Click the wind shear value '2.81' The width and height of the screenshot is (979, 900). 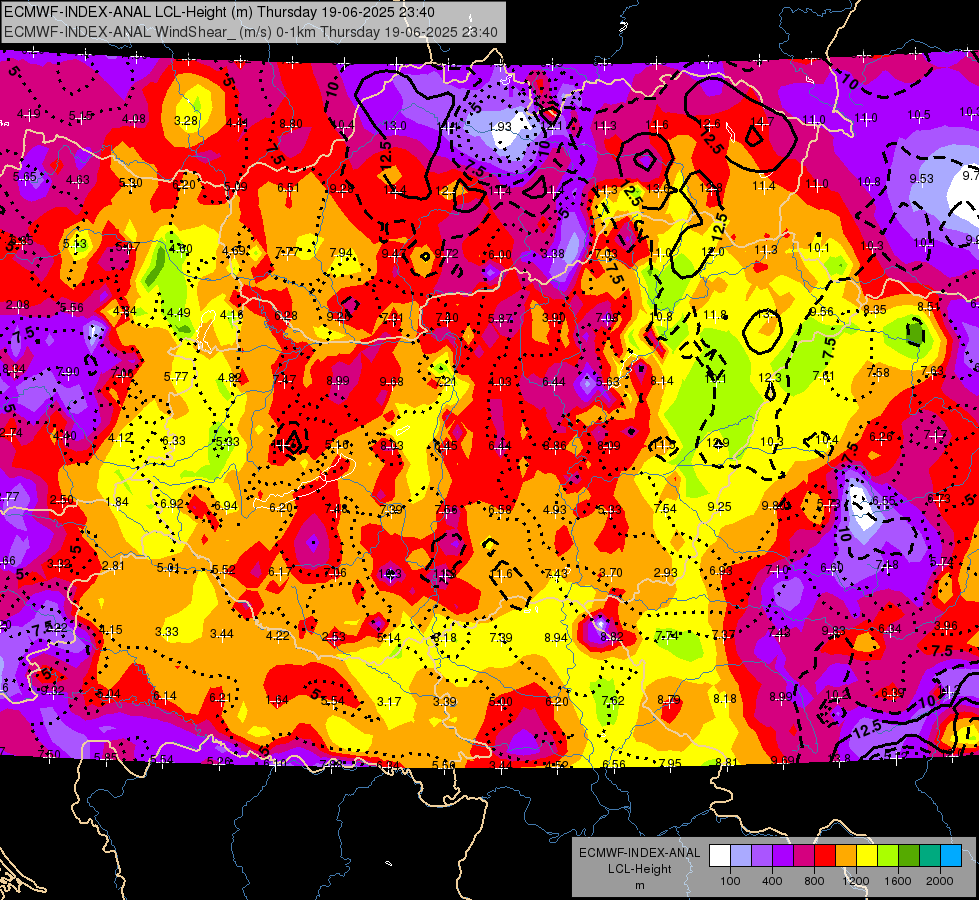click(113, 566)
